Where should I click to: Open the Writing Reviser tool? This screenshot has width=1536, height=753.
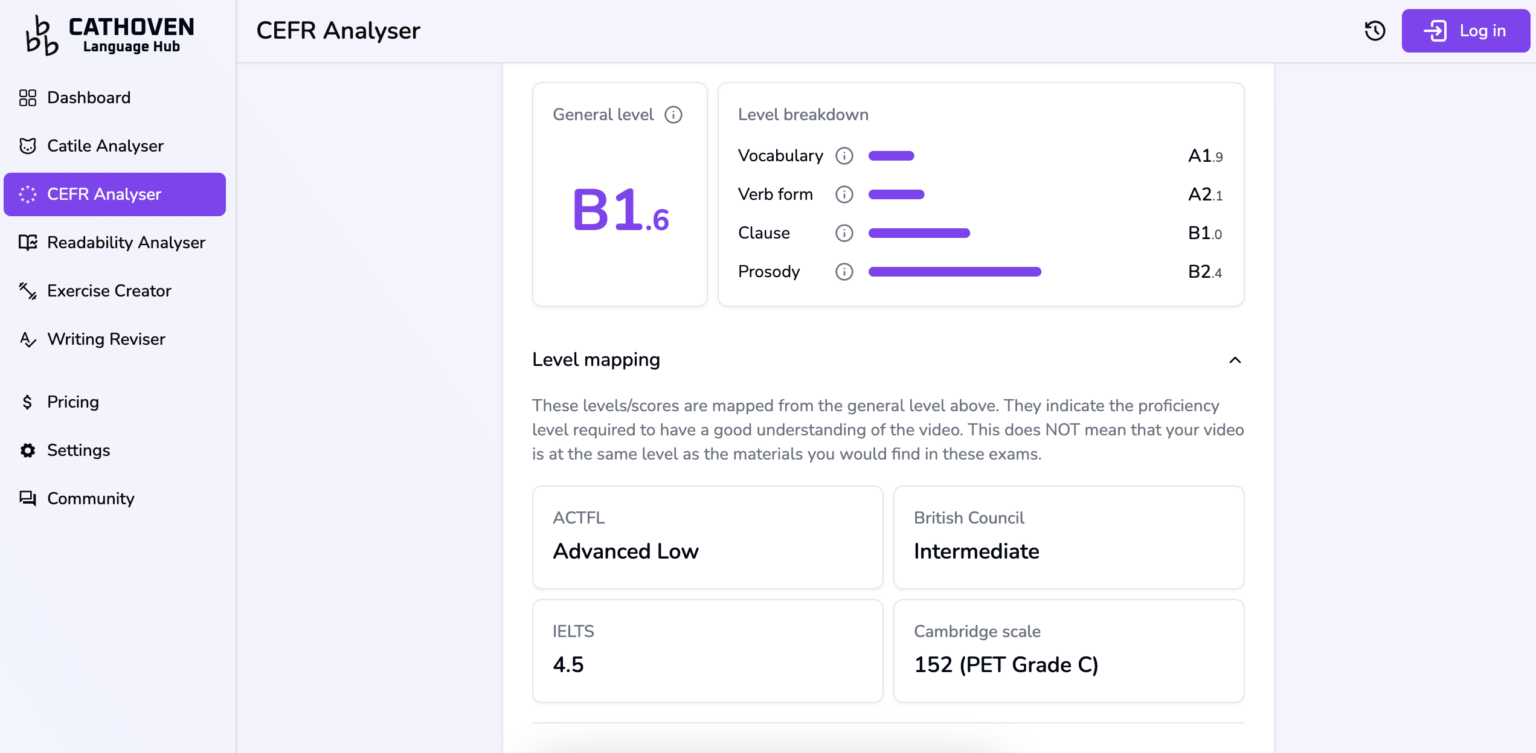[106, 339]
